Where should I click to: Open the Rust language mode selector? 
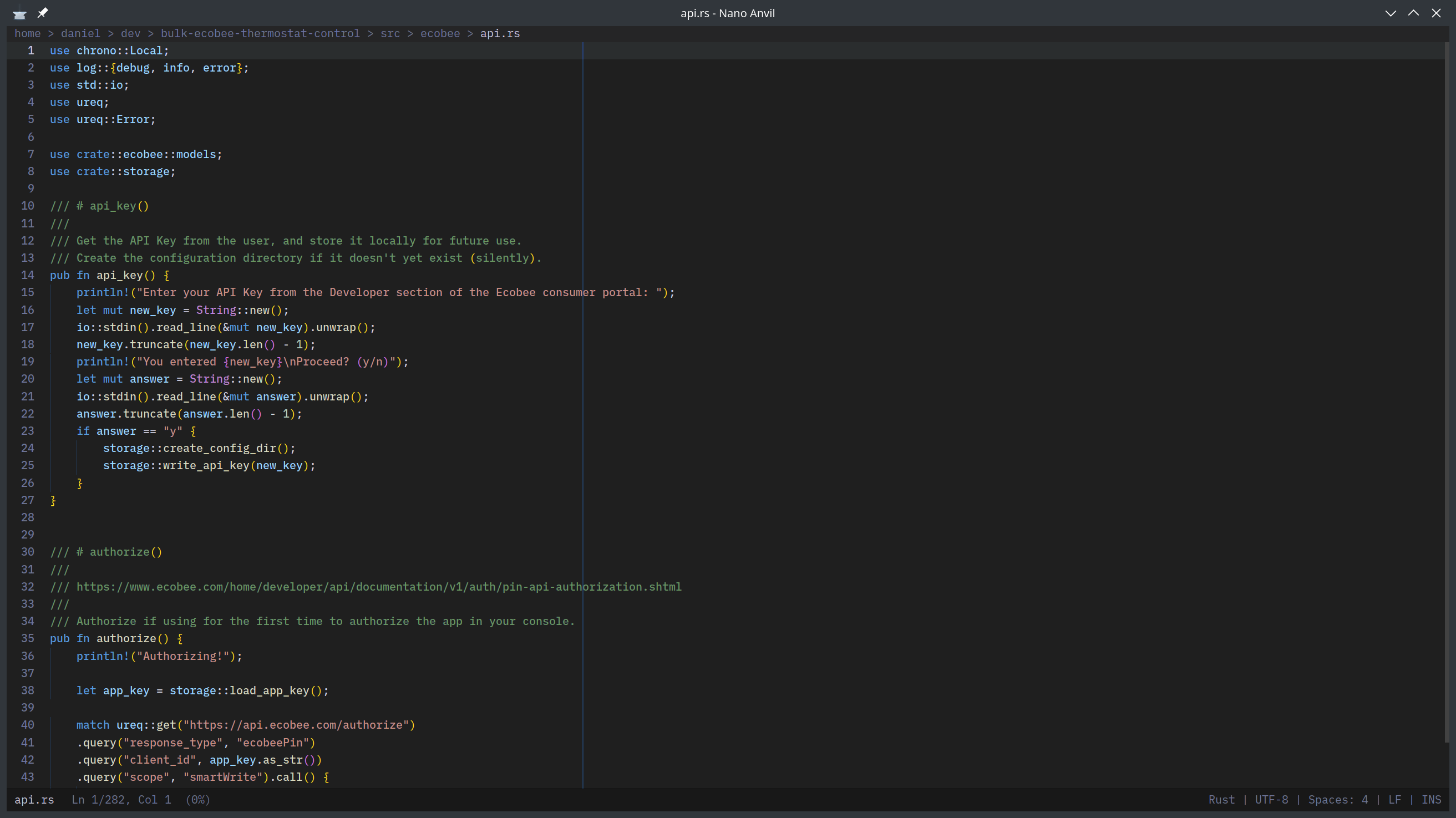(x=1221, y=799)
